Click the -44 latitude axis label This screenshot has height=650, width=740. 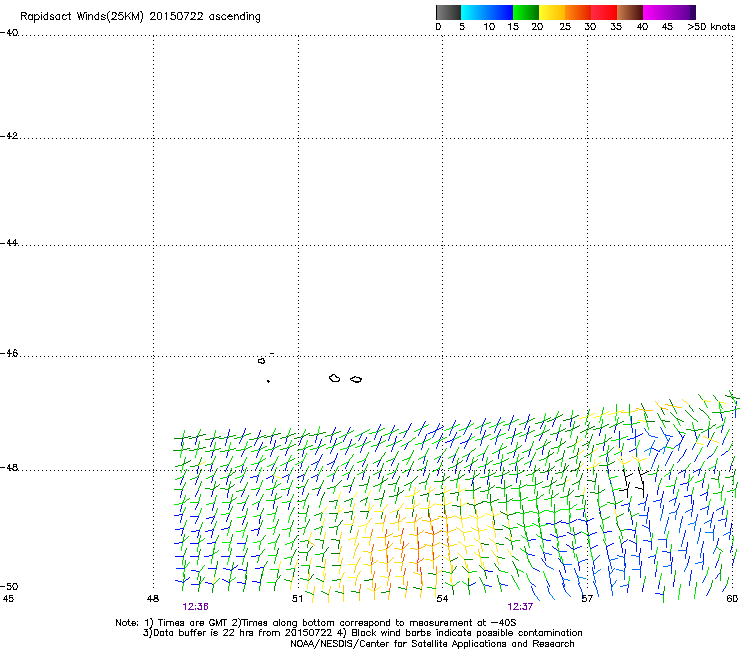click(9, 243)
